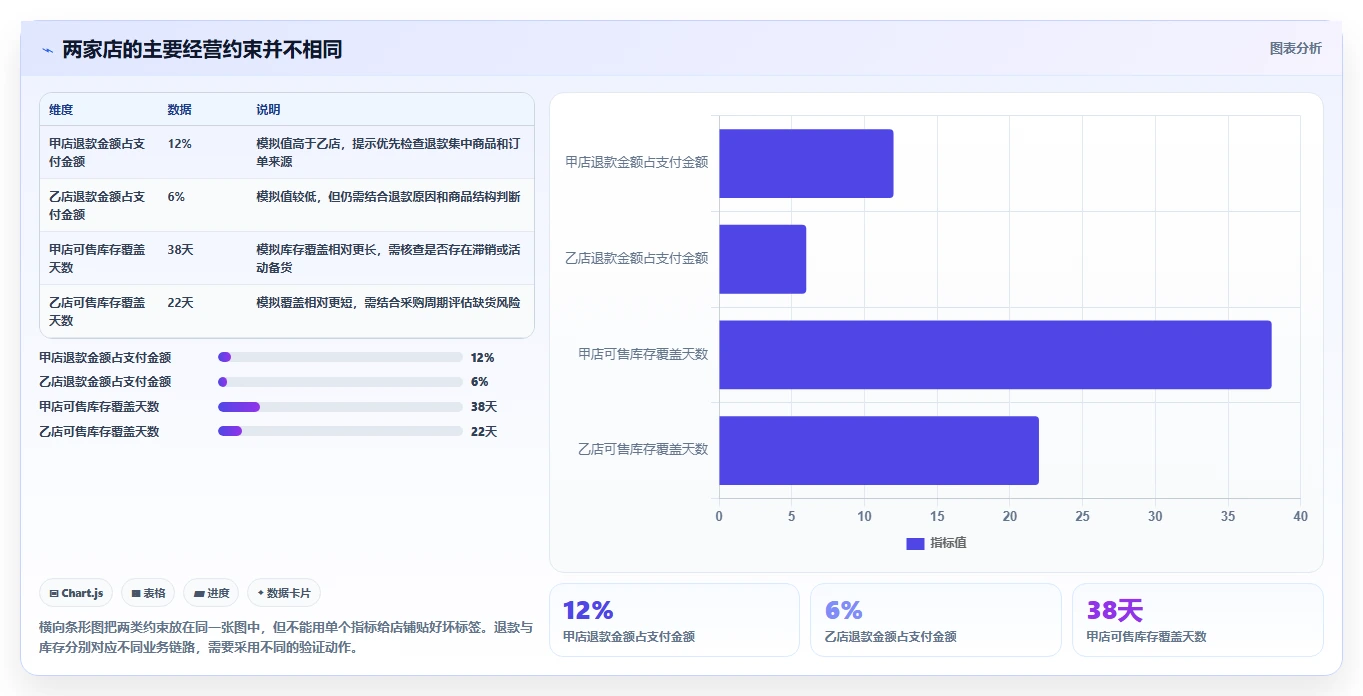Toggle the 指标值 legend swatch
The width and height of the screenshot is (1363, 696).
click(x=915, y=543)
